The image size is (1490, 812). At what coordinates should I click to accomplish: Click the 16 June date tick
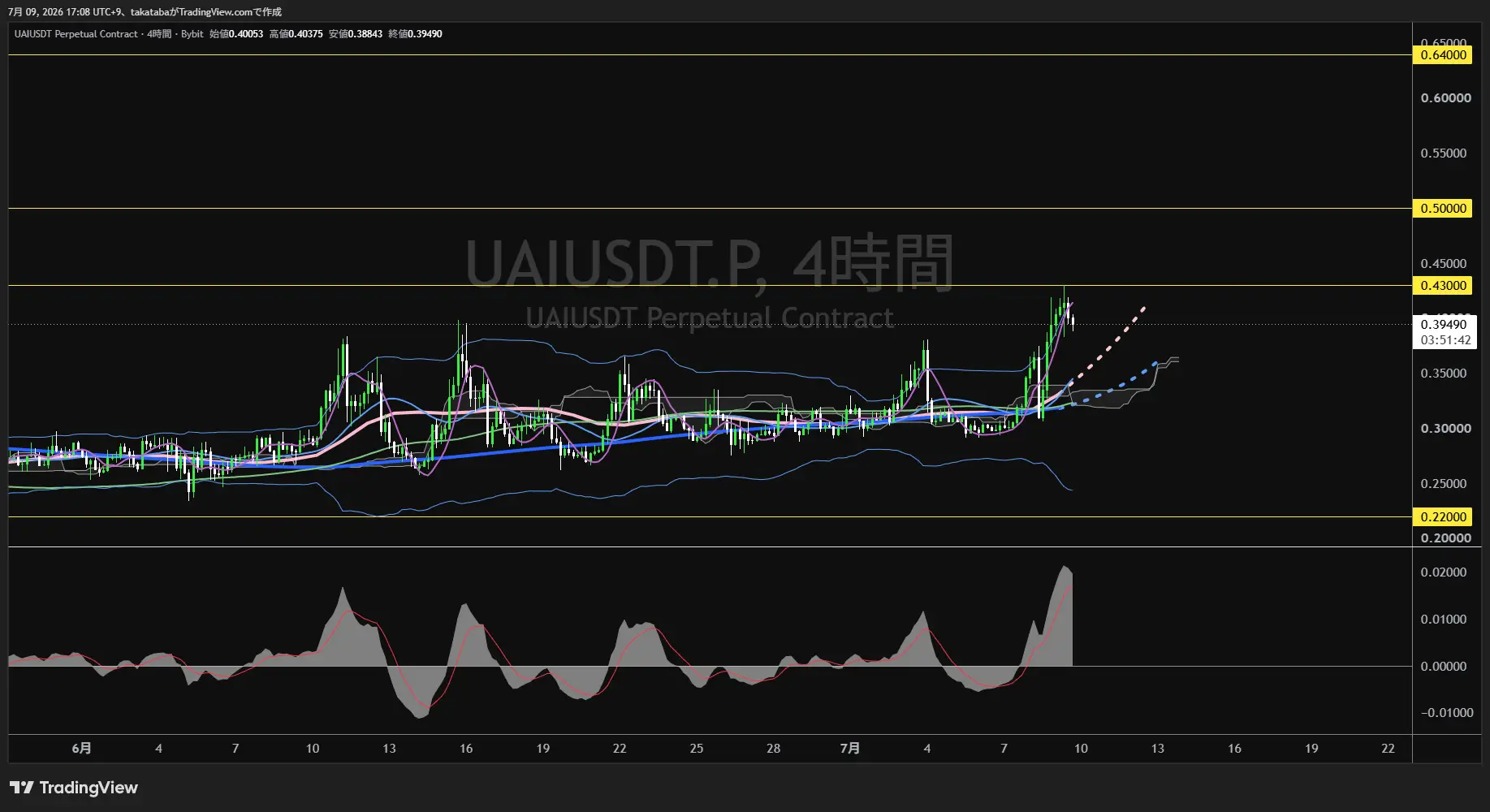[466, 749]
